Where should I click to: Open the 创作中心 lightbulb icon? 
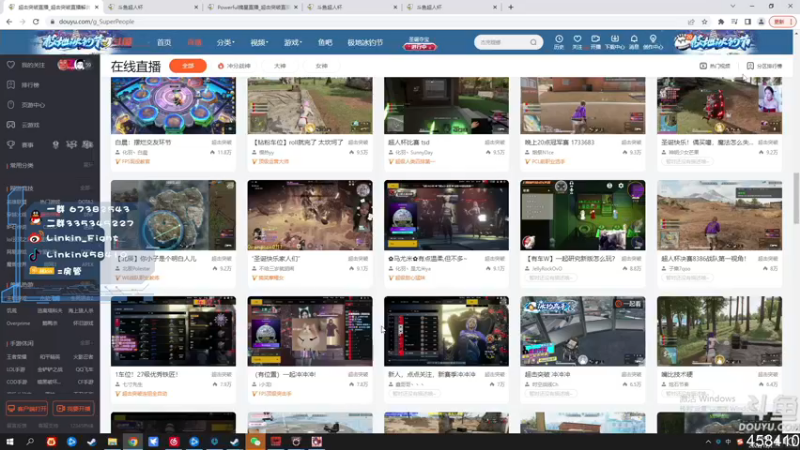click(653, 42)
